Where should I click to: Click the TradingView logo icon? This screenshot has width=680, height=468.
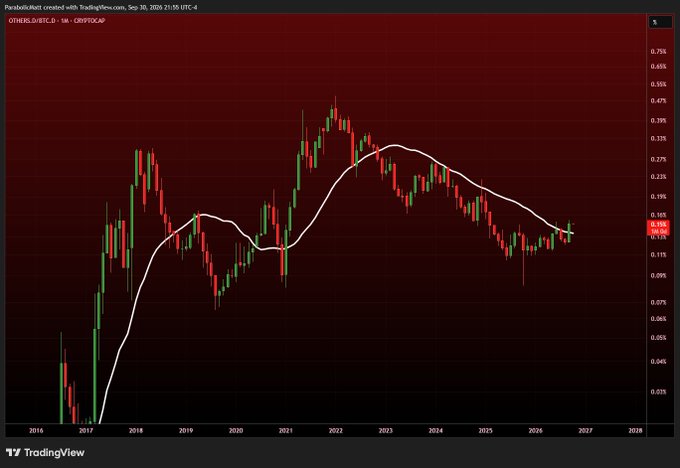point(13,452)
